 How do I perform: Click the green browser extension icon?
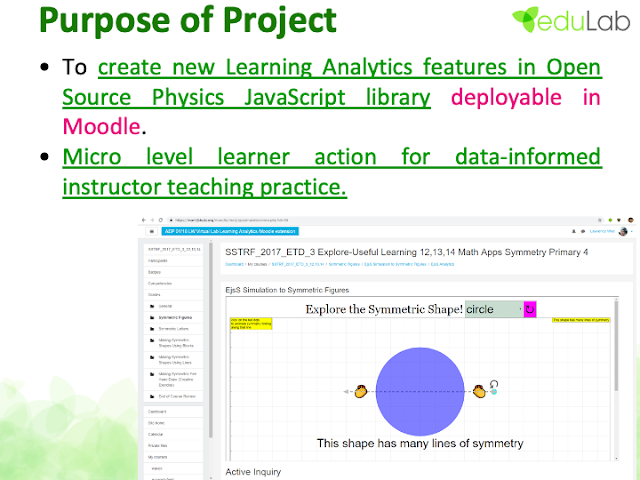(611, 220)
